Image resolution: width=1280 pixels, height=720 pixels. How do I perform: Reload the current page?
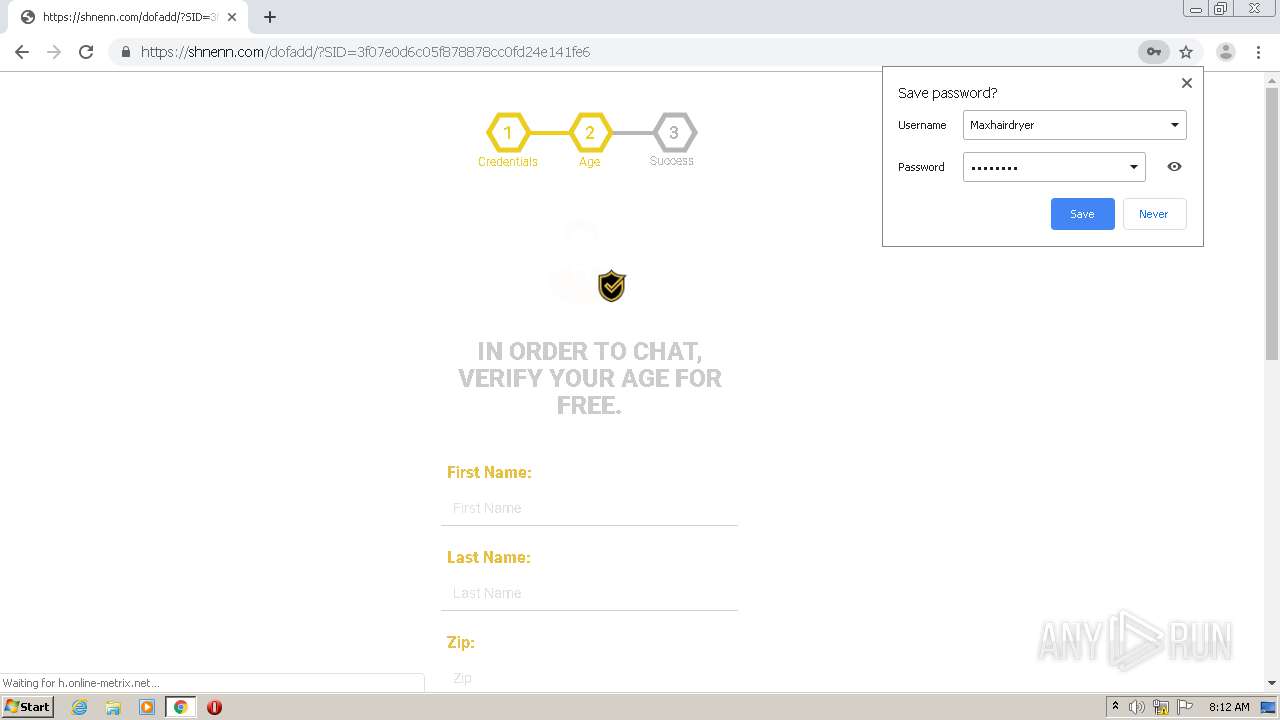coord(86,52)
